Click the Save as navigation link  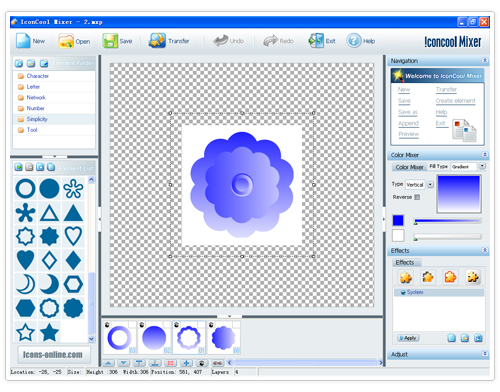[408, 112]
